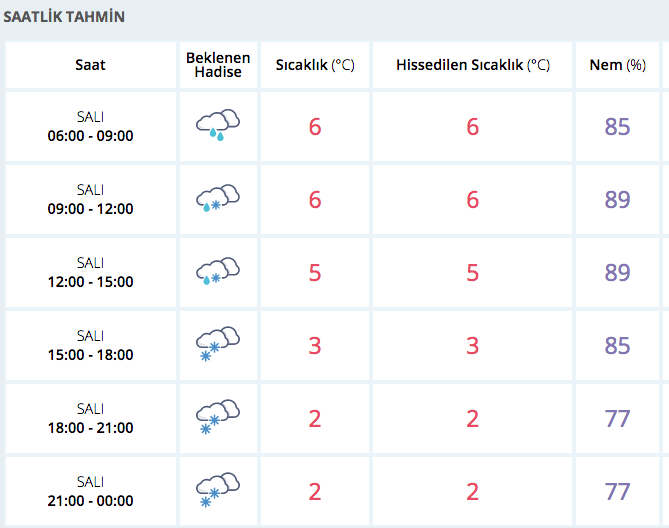Click the snow icon for 21:00 - 00:00
Screen dimensions: 669x528
[218, 491]
